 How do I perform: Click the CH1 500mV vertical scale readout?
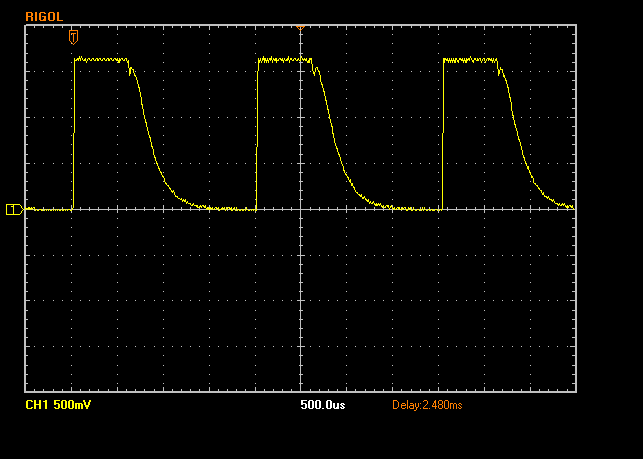58,405
